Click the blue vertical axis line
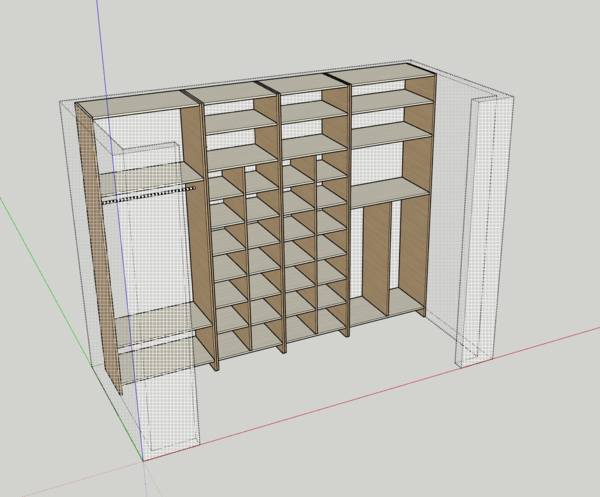 (x=100, y=50)
